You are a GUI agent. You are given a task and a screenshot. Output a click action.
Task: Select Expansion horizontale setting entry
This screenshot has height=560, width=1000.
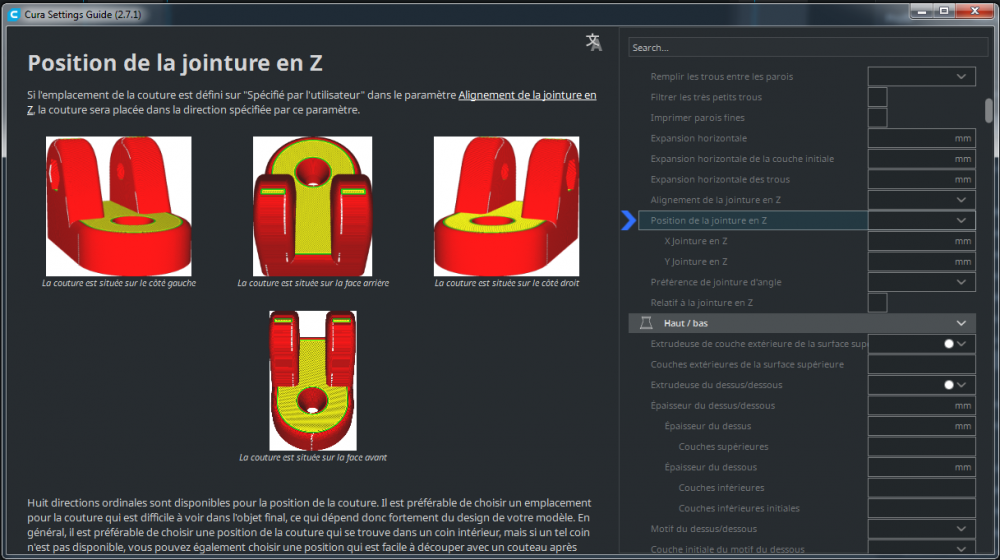pyautogui.click(x=698, y=138)
